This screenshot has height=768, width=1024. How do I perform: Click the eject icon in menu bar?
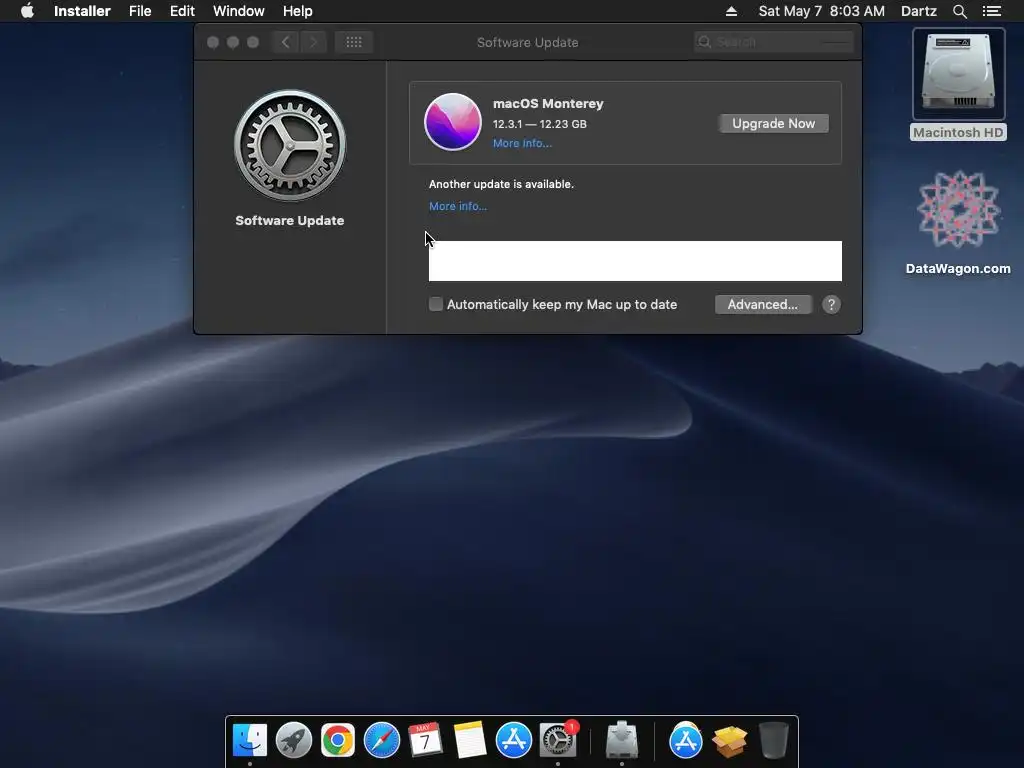731,11
